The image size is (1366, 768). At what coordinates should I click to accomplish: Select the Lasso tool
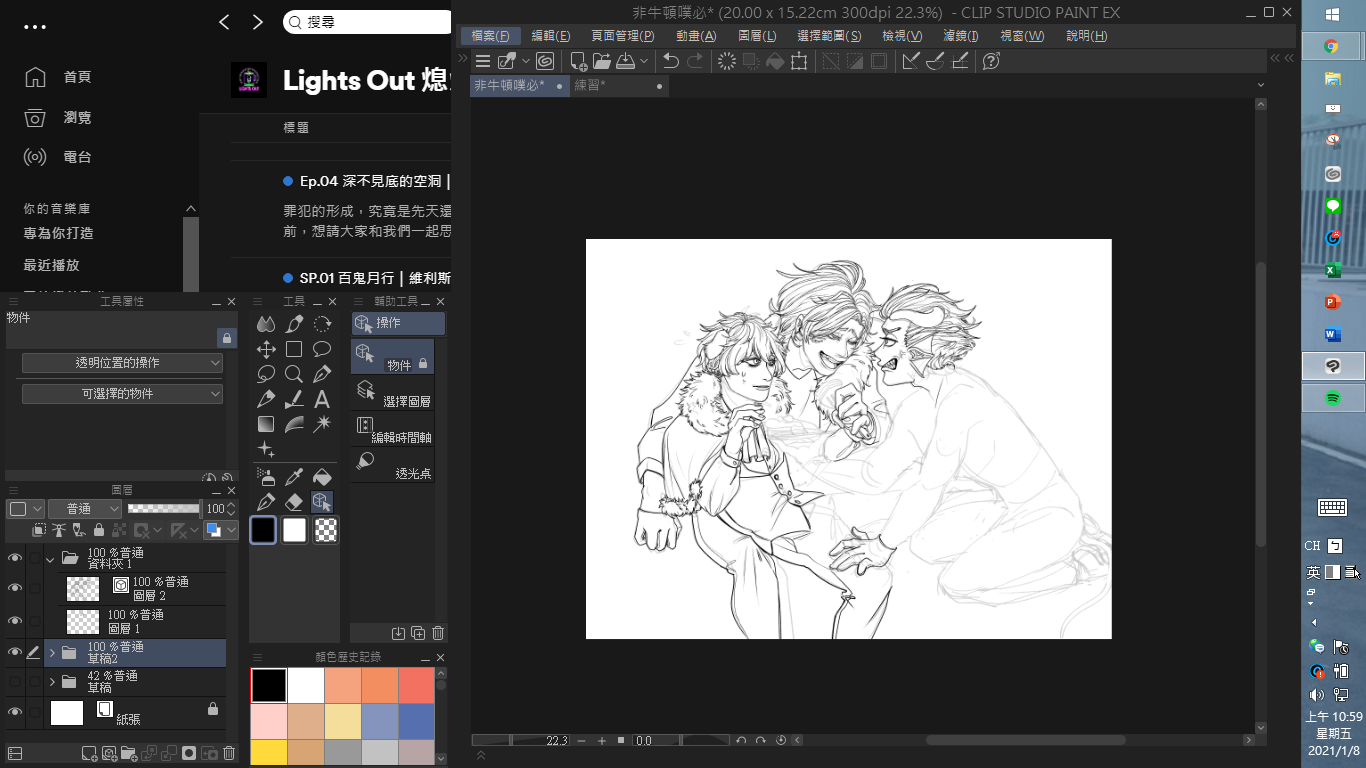266,374
